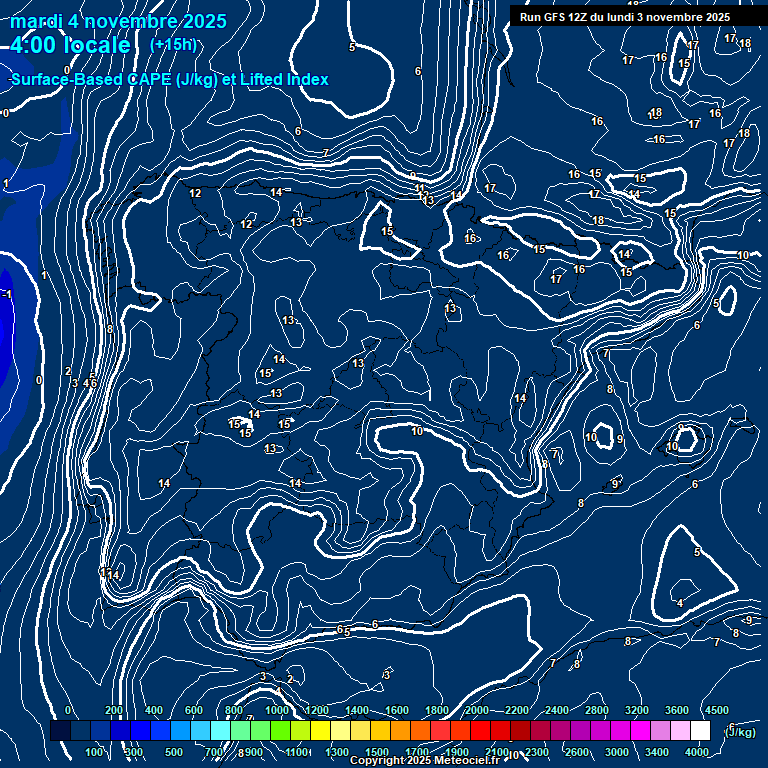Click the '4500' legend scale value
Viewport: 768px width, 768px height.
click(717, 710)
